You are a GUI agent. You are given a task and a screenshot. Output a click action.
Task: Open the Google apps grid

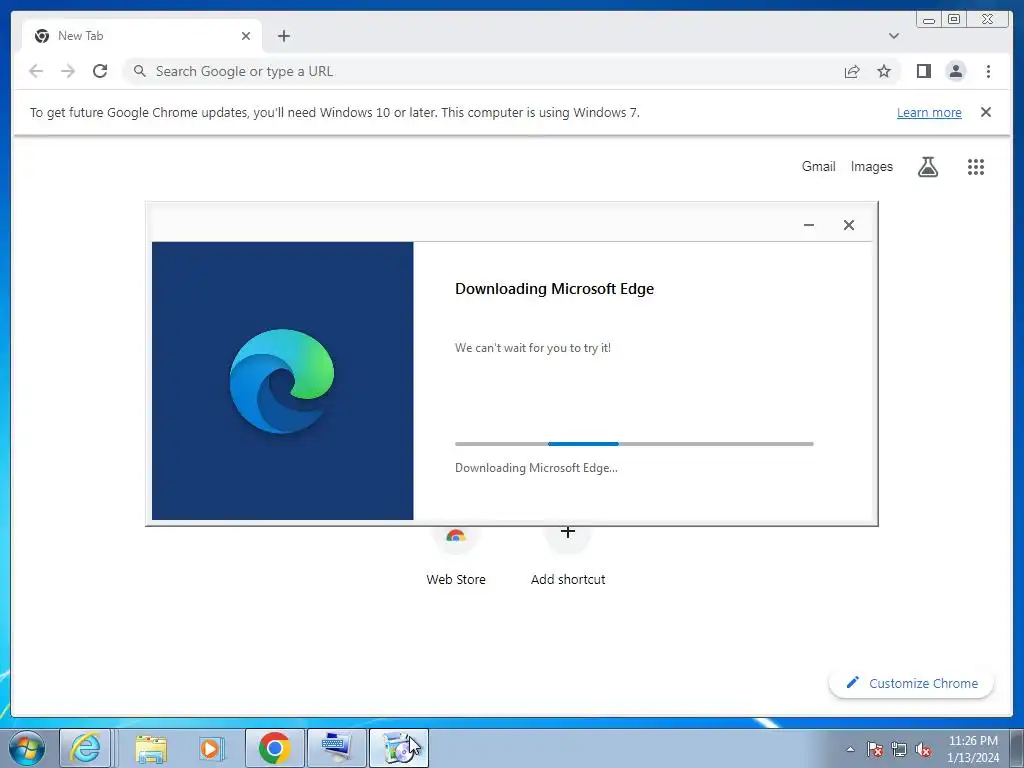pos(976,167)
